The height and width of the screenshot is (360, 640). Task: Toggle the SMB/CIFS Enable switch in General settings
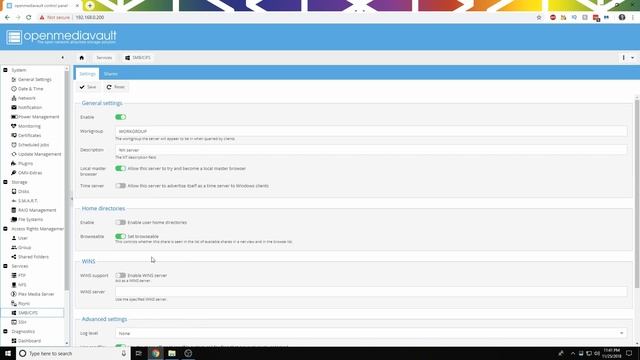(x=120, y=117)
